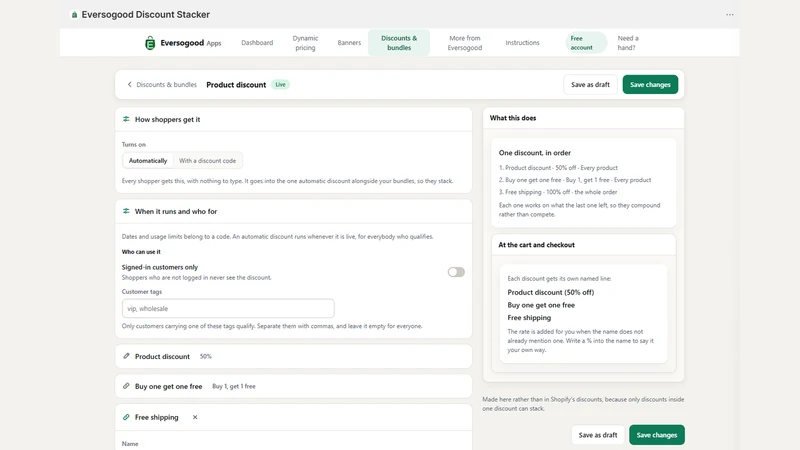Viewport: 800px width, 450px height.
Task: Switch to the Banners tab
Action: tap(349, 43)
